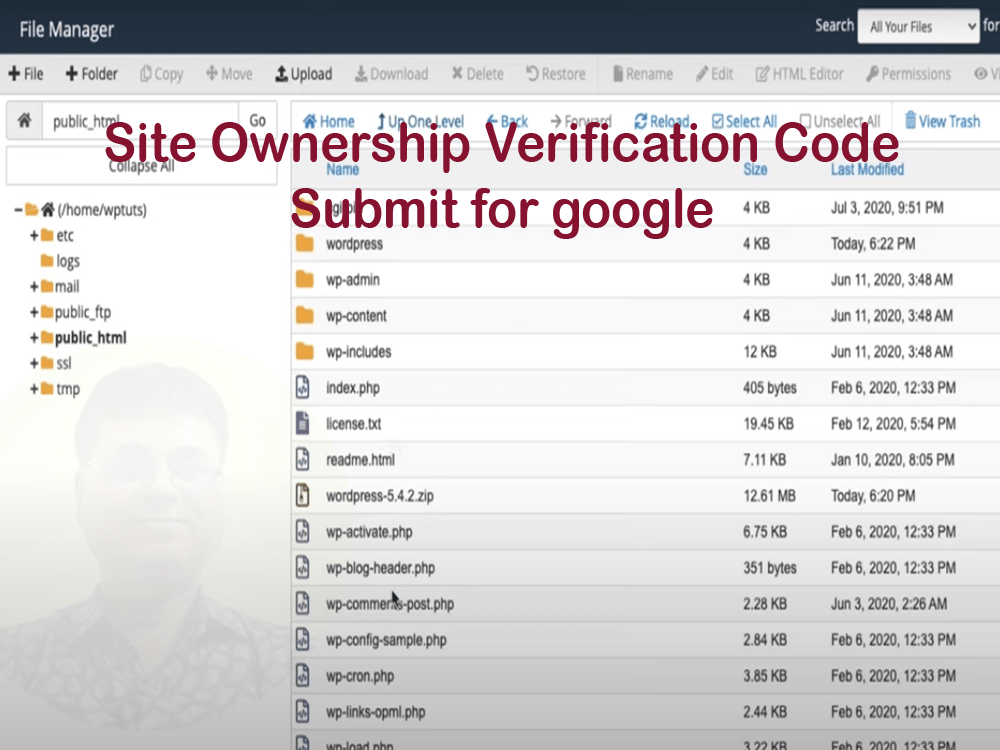This screenshot has height=750, width=1000.
Task: Click the wordpress-5.4.2.zip archive icon
Action: 303,496
